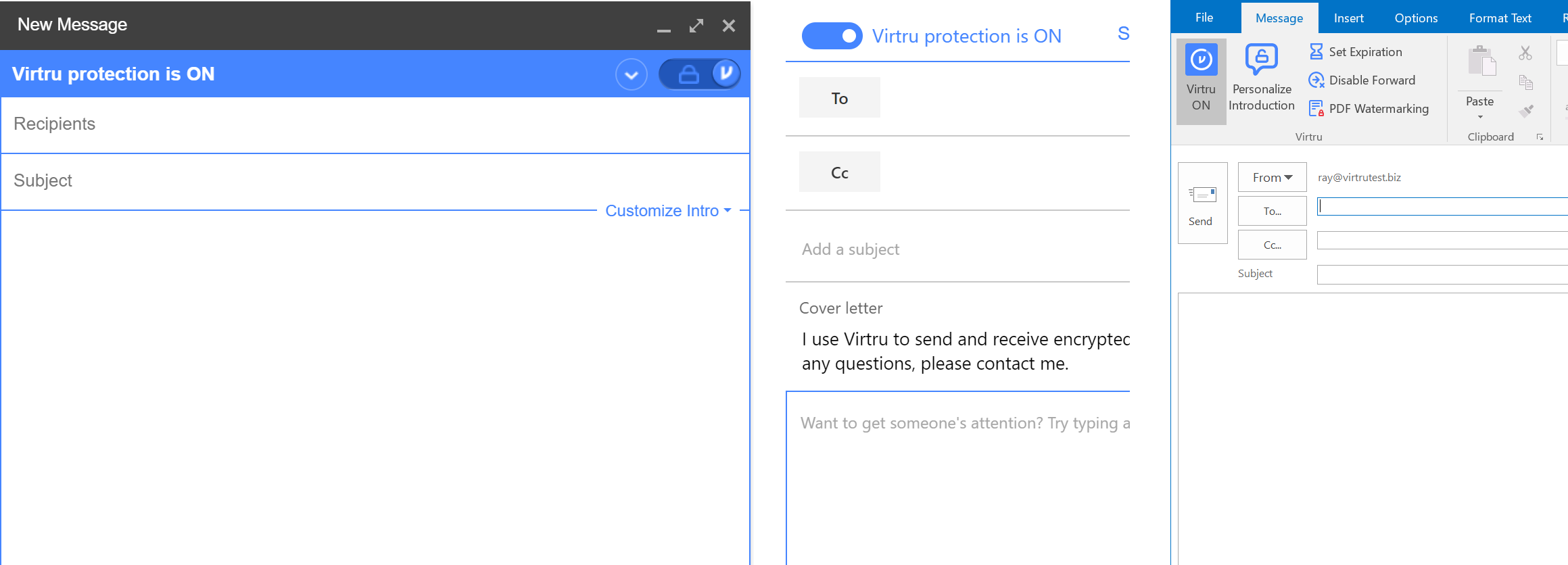
Task: Close the New Message compose window
Action: click(x=729, y=26)
